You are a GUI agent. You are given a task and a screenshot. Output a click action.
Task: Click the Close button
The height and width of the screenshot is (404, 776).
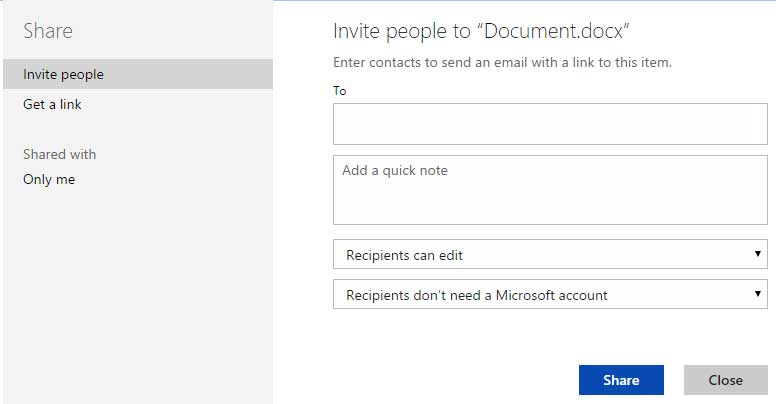coord(726,380)
